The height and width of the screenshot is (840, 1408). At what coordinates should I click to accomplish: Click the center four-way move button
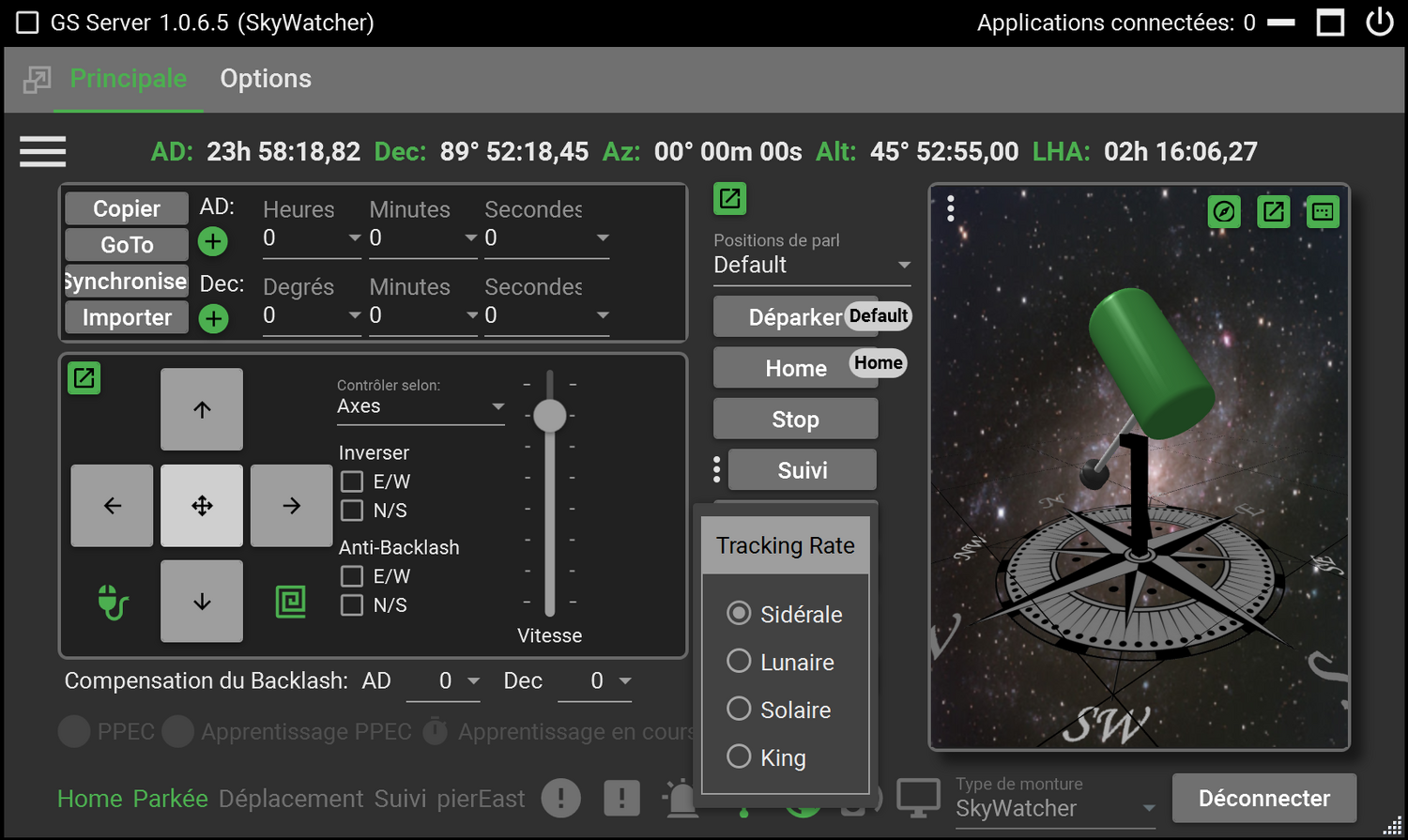click(x=202, y=506)
